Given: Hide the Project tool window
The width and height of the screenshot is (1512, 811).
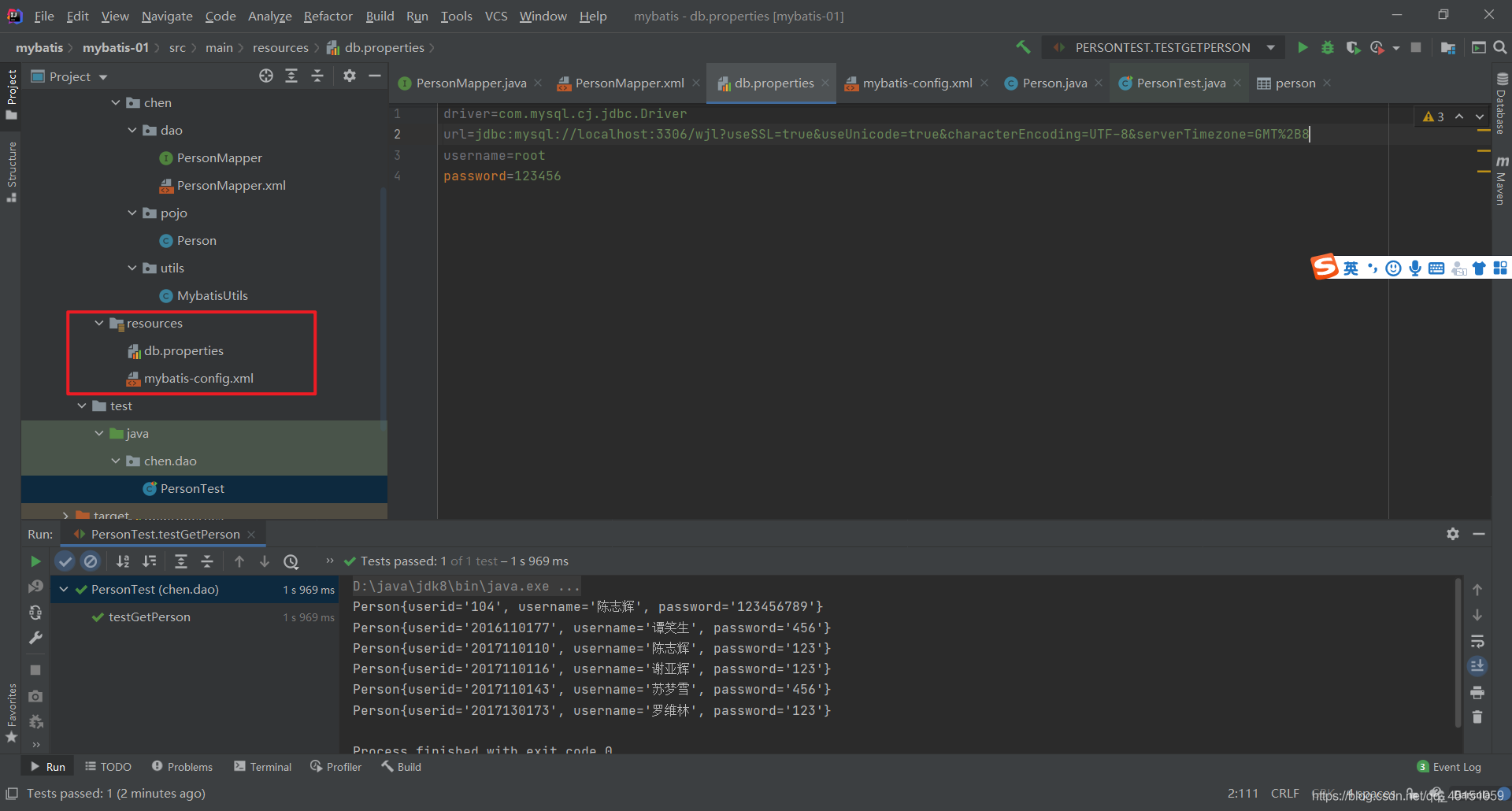Looking at the screenshot, I should (375, 76).
